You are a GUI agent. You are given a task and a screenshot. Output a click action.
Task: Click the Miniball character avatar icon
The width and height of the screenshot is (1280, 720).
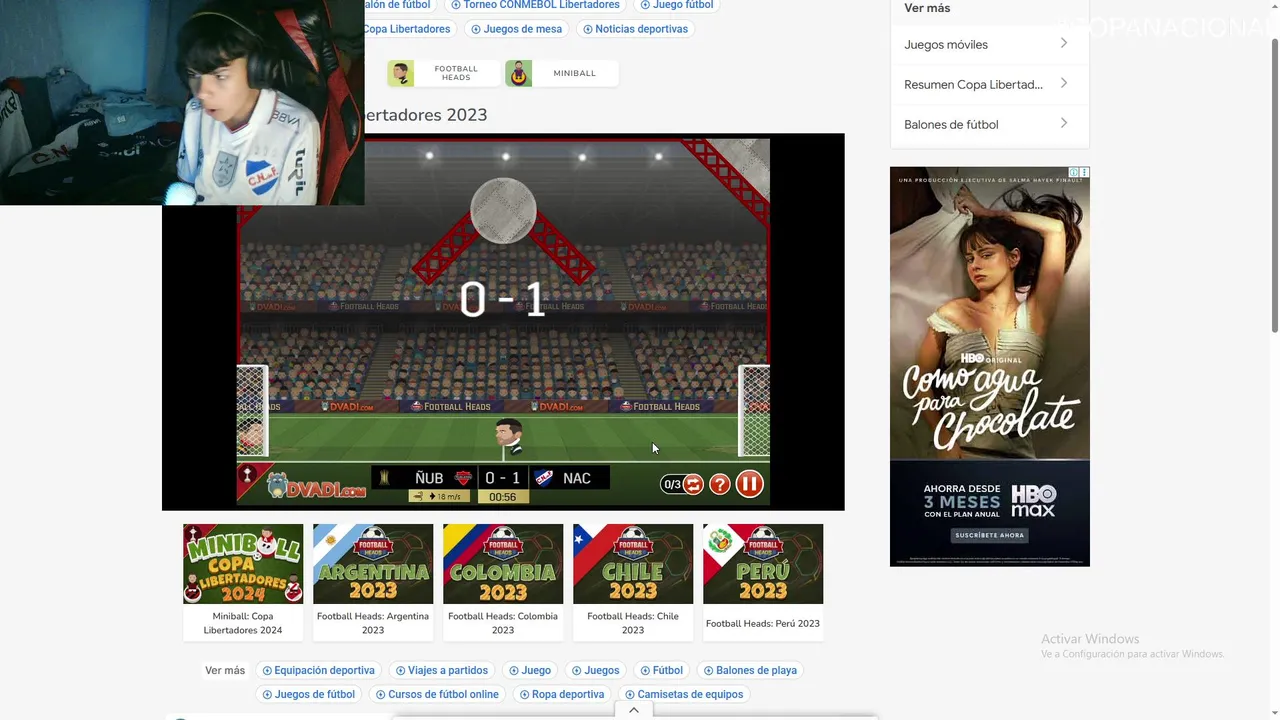pos(519,73)
